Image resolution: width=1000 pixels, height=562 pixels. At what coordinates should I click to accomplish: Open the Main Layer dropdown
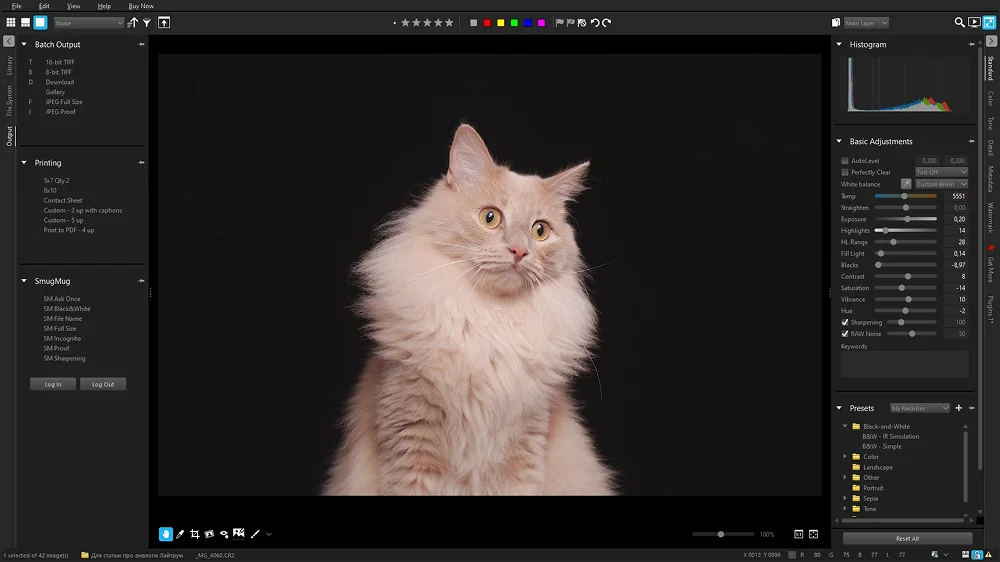coord(865,22)
